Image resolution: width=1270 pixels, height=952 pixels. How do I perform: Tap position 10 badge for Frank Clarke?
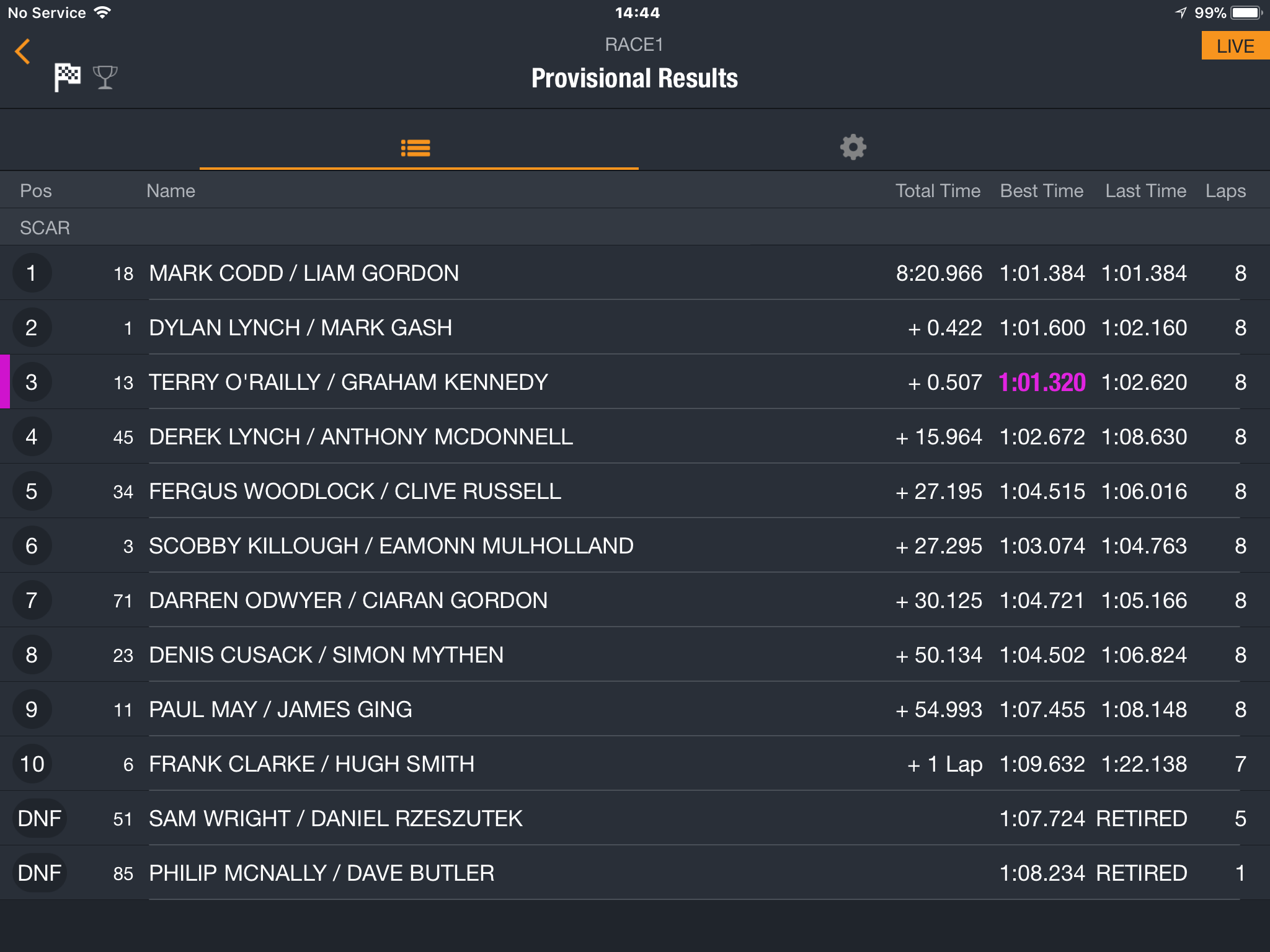click(32, 764)
